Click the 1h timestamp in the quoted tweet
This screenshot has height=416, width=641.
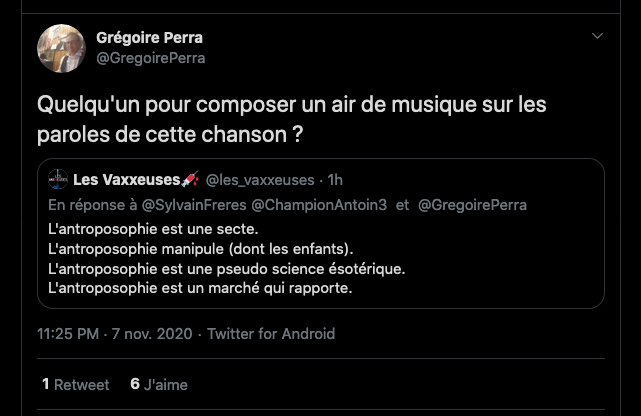[x=335, y=180]
